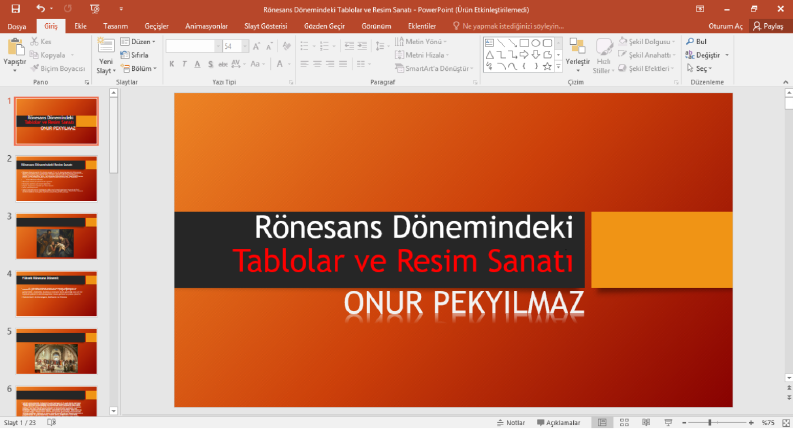Click zoom in plus button
This screenshot has width=793, height=446.
point(751,422)
